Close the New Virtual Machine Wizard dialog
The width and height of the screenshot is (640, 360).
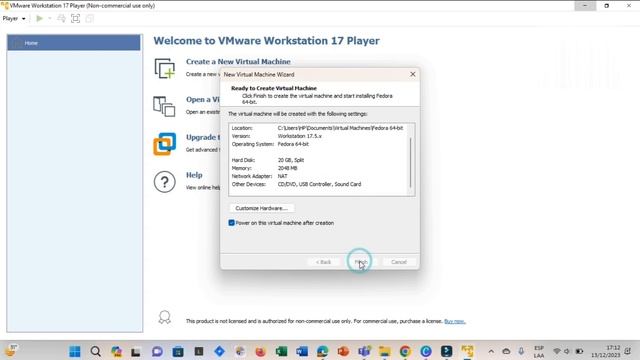413,74
